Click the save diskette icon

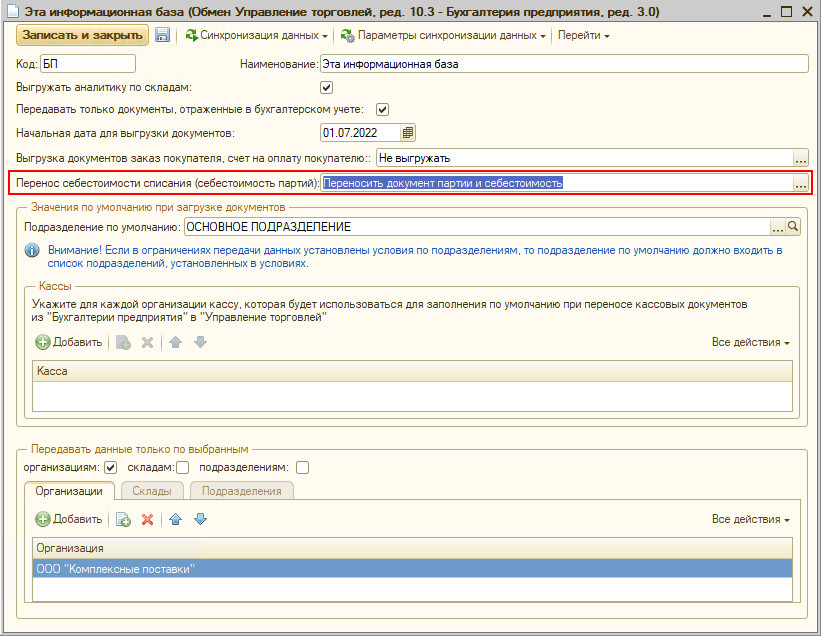pos(162,35)
